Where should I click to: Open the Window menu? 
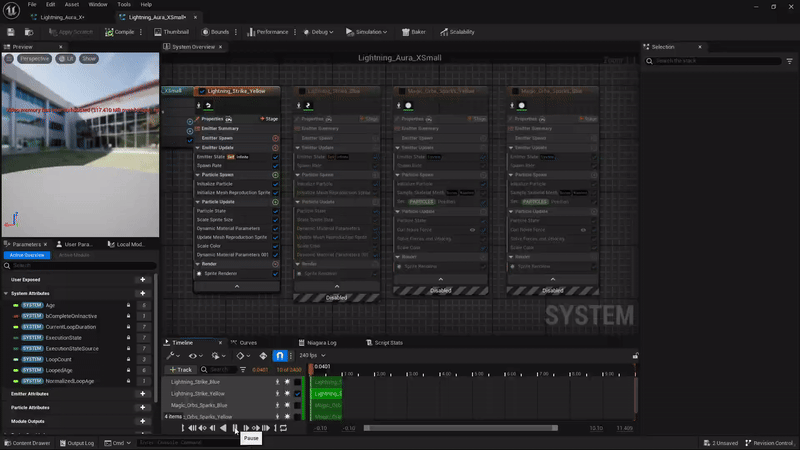click(96, 5)
